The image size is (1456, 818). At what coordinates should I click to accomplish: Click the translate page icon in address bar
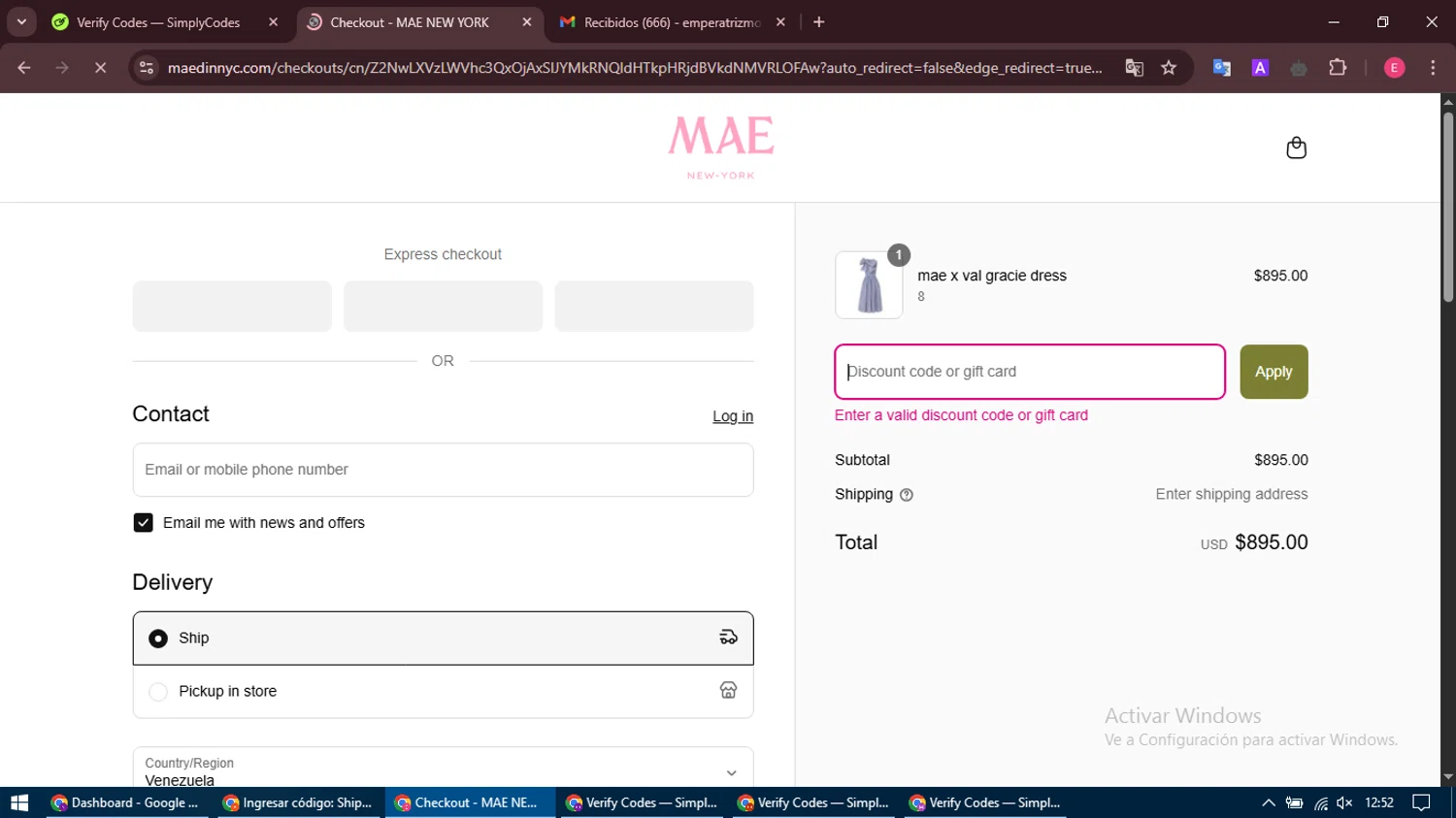1134,67
